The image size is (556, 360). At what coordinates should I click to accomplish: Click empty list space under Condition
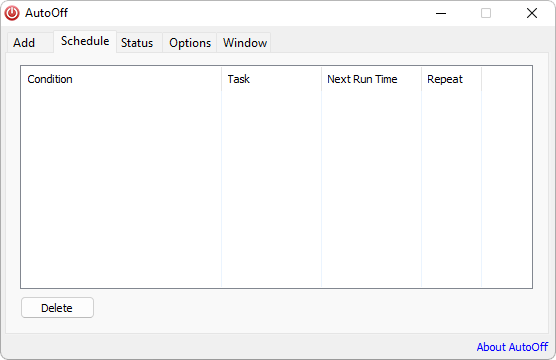[x=121, y=189]
